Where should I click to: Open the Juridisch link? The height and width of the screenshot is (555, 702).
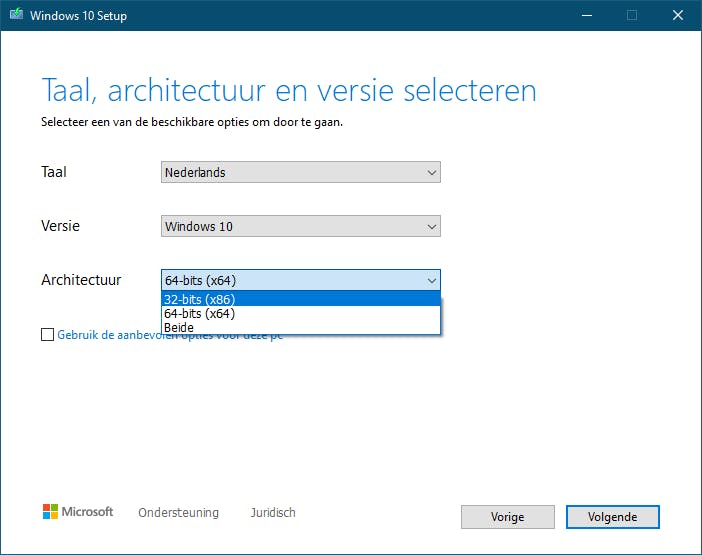point(273,512)
